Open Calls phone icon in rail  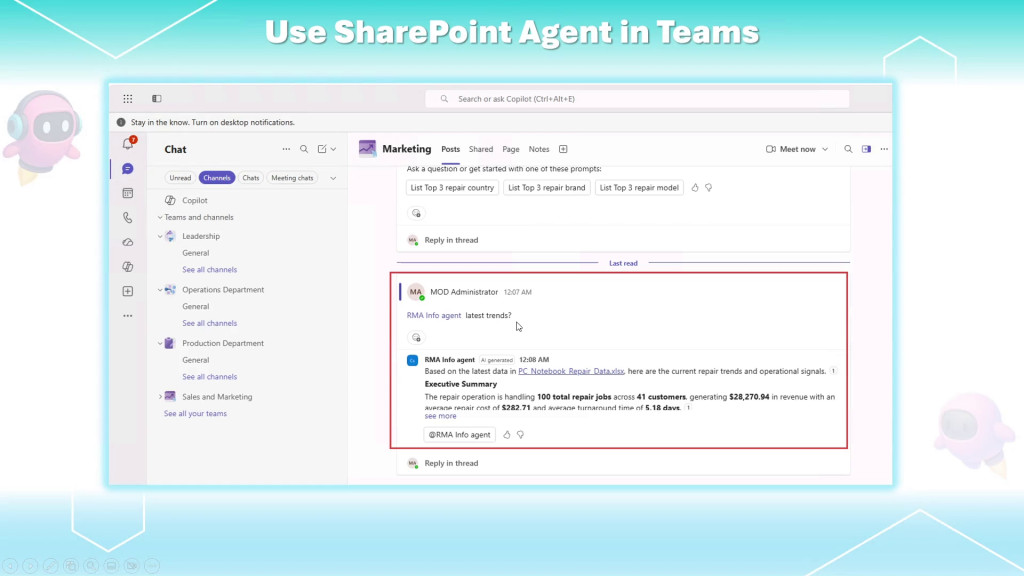tap(128, 217)
